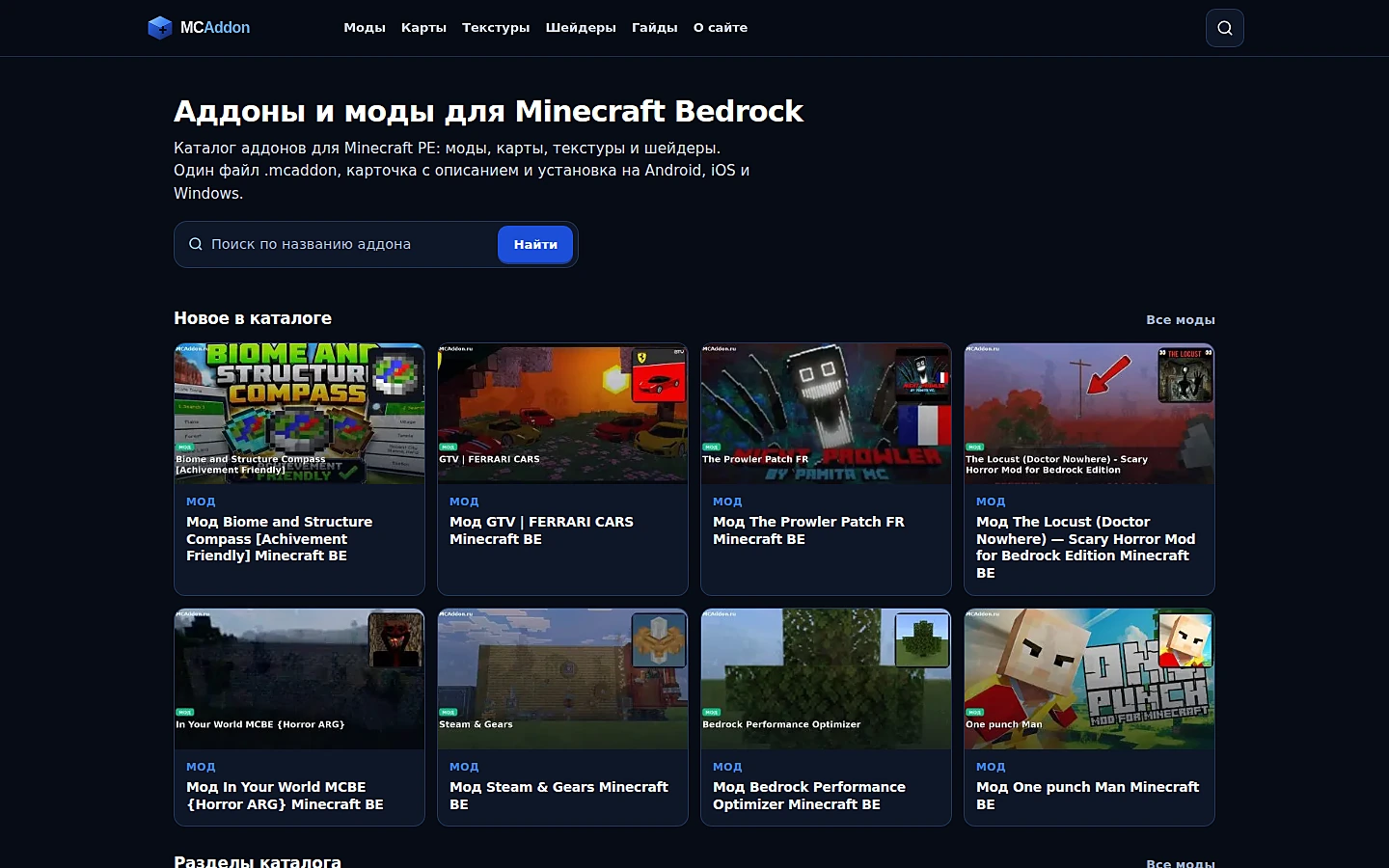Open the search icon button in the header
The image size is (1389, 868).
[1225, 28]
